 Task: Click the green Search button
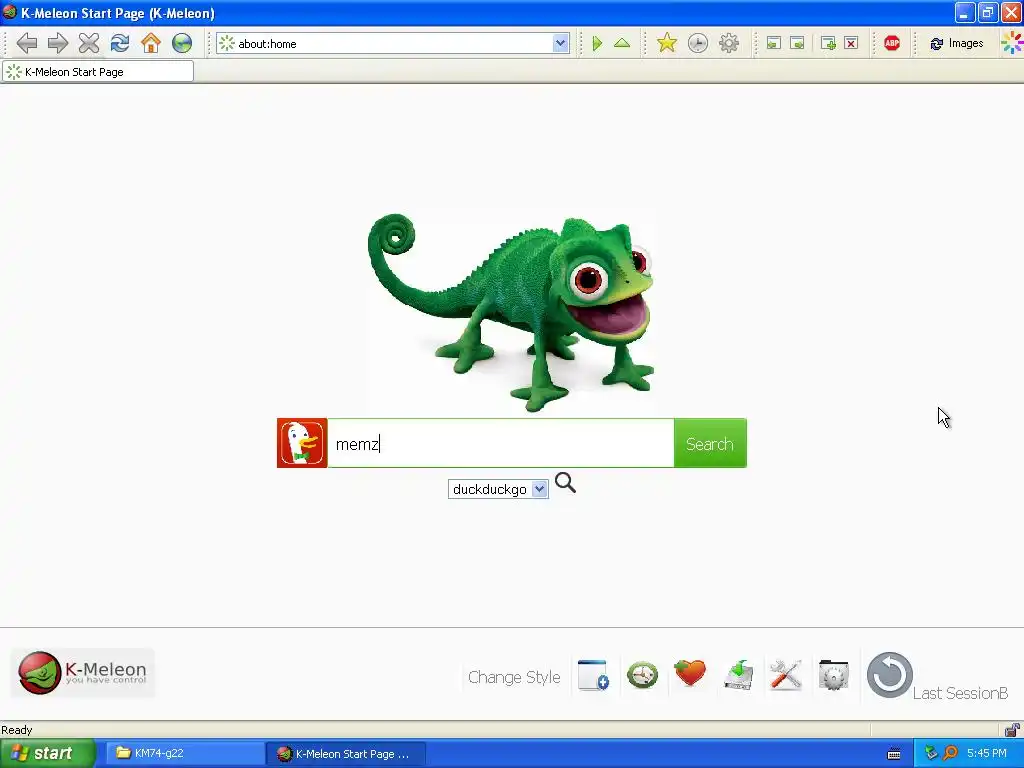[710, 443]
